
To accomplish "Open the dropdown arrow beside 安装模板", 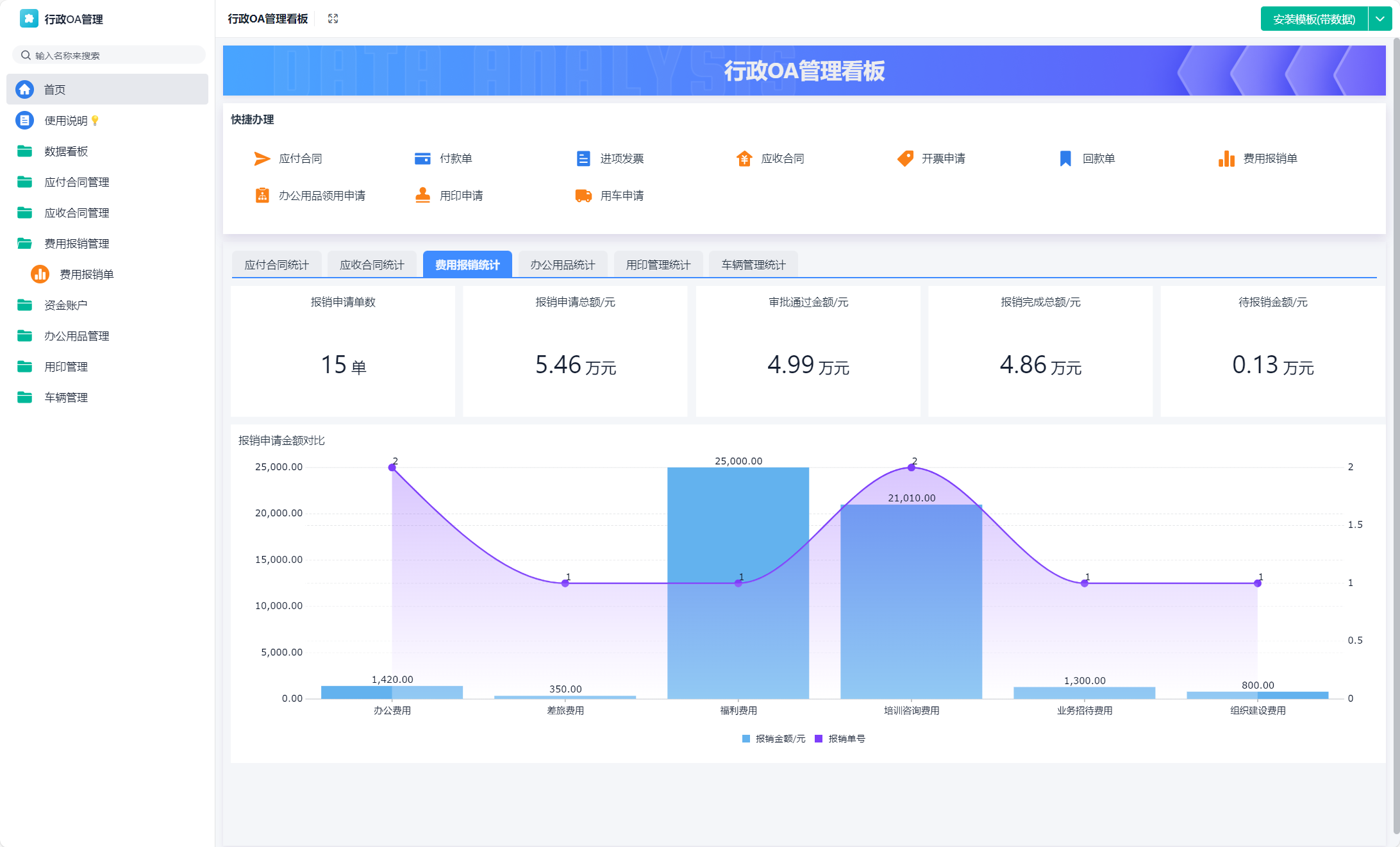I will (1379, 19).
